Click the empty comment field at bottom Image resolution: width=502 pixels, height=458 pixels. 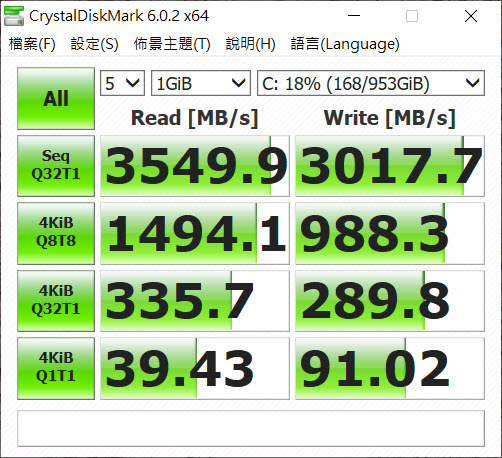coord(251,428)
